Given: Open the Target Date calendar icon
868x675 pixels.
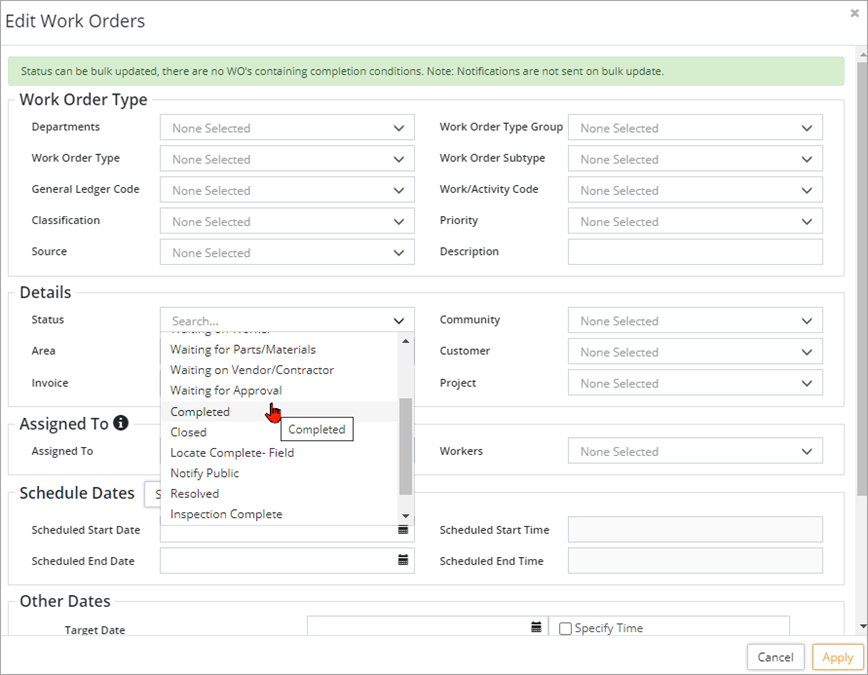Looking at the screenshot, I should pyautogui.click(x=536, y=627).
